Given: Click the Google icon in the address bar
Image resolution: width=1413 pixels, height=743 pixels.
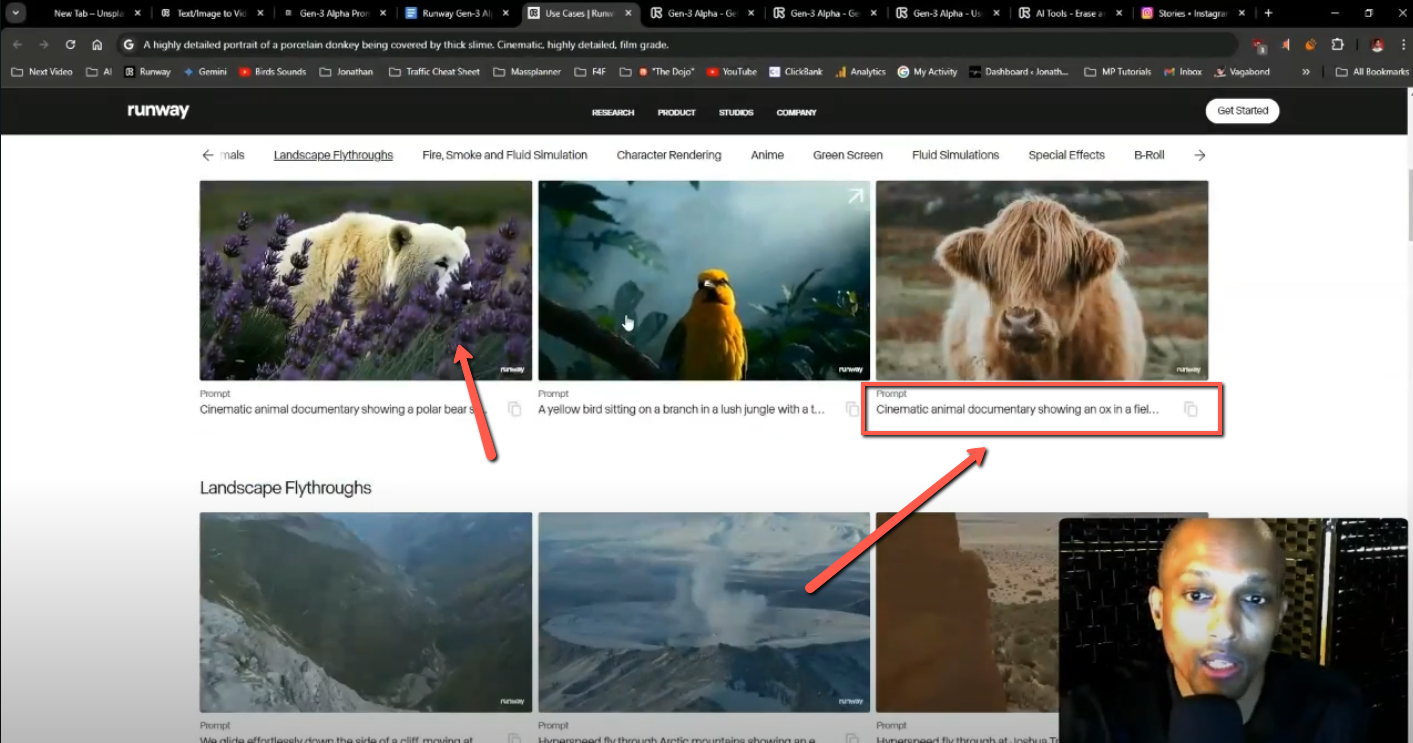Looking at the screenshot, I should [x=127, y=44].
